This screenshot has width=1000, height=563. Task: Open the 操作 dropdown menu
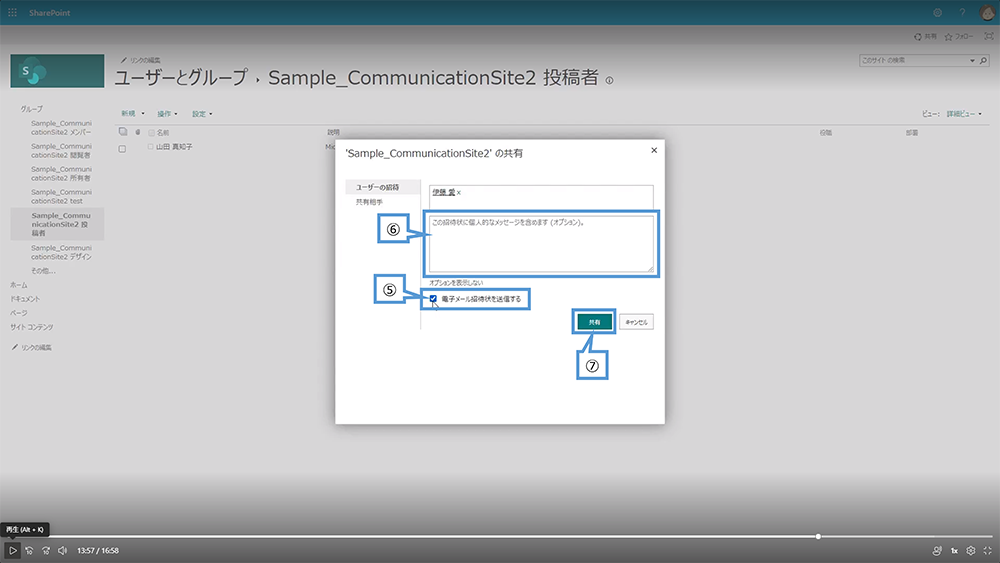point(168,113)
